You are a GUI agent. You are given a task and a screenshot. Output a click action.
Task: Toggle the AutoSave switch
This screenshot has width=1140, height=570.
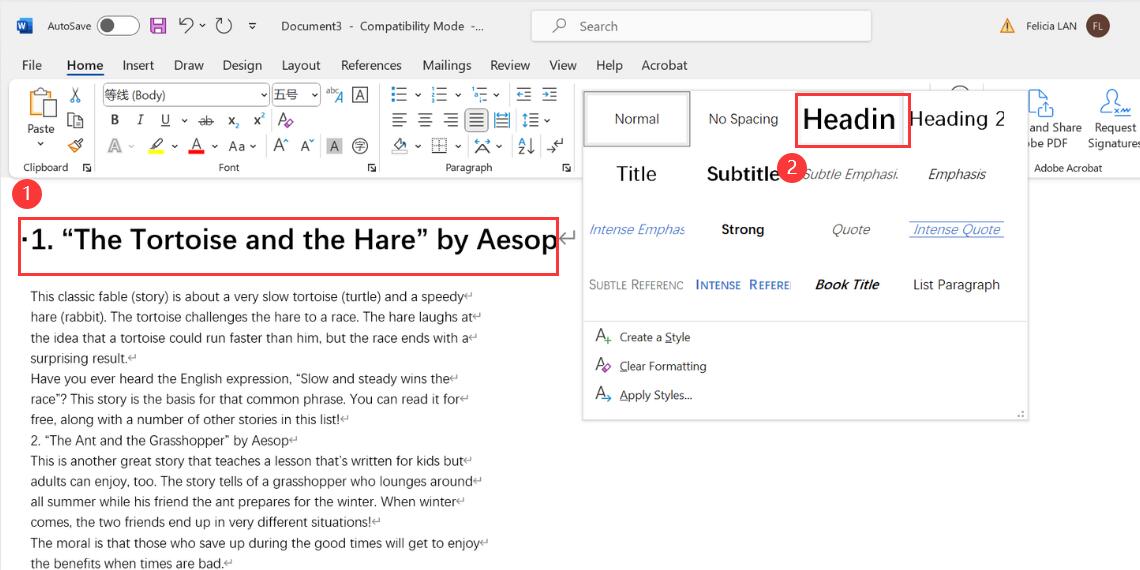pyautogui.click(x=119, y=26)
